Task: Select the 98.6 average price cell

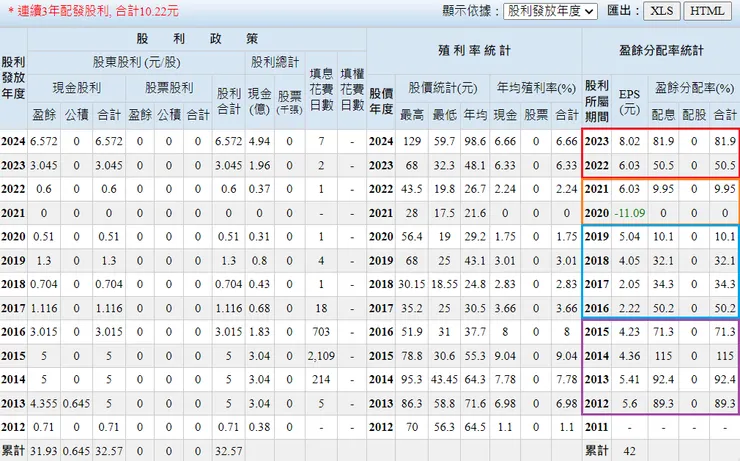Action: point(475,142)
